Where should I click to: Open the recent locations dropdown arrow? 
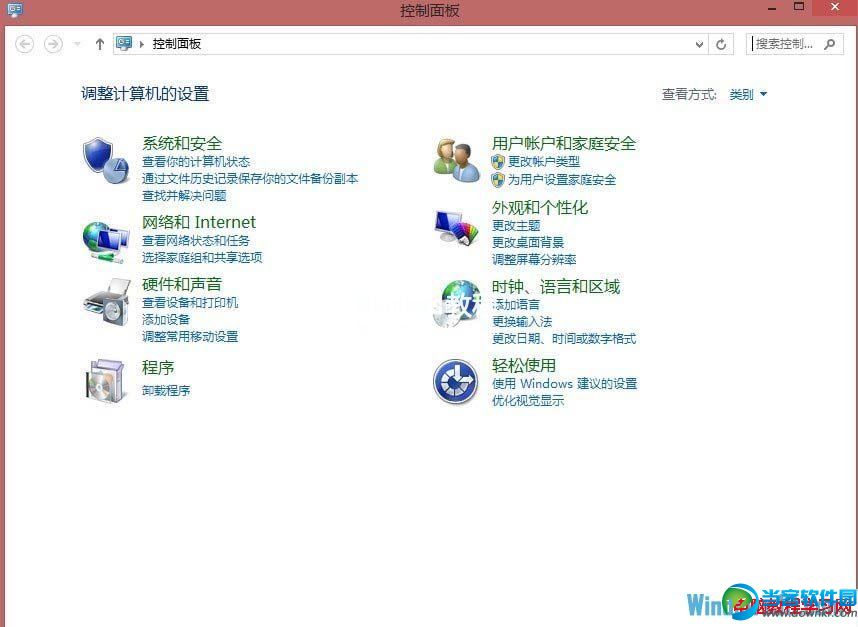click(77, 44)
